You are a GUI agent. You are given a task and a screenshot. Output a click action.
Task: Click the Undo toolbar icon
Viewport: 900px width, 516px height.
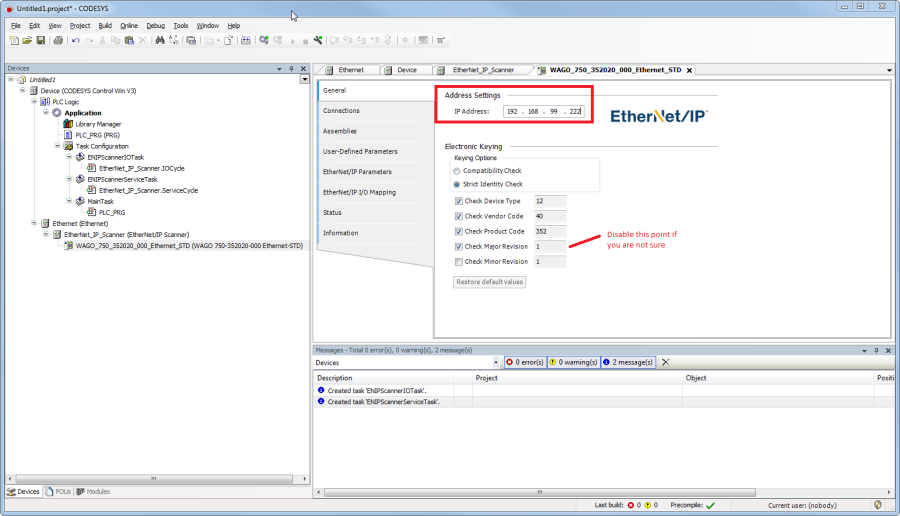75,40
